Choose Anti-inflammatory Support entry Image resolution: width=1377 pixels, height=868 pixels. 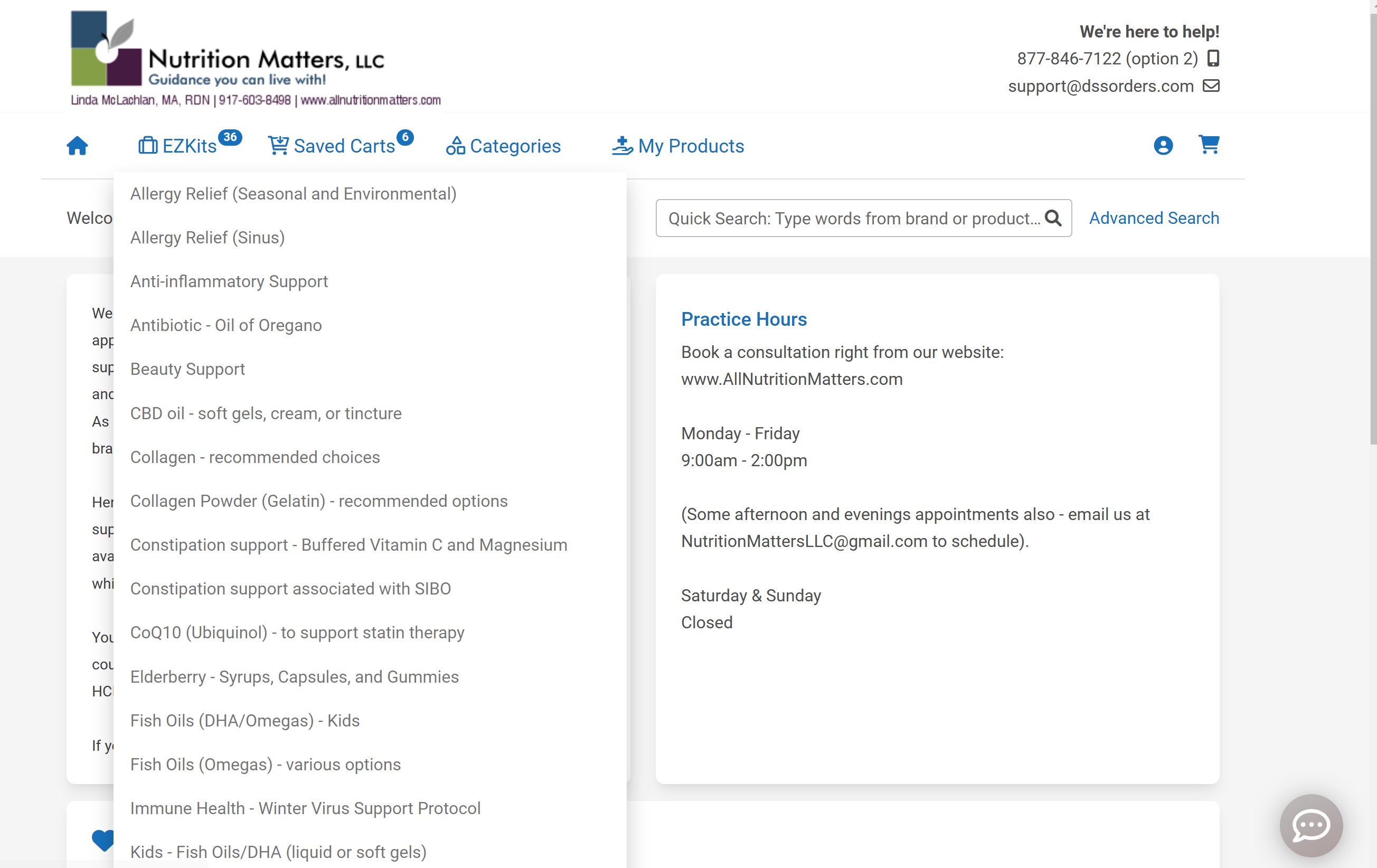pos(229,281)
